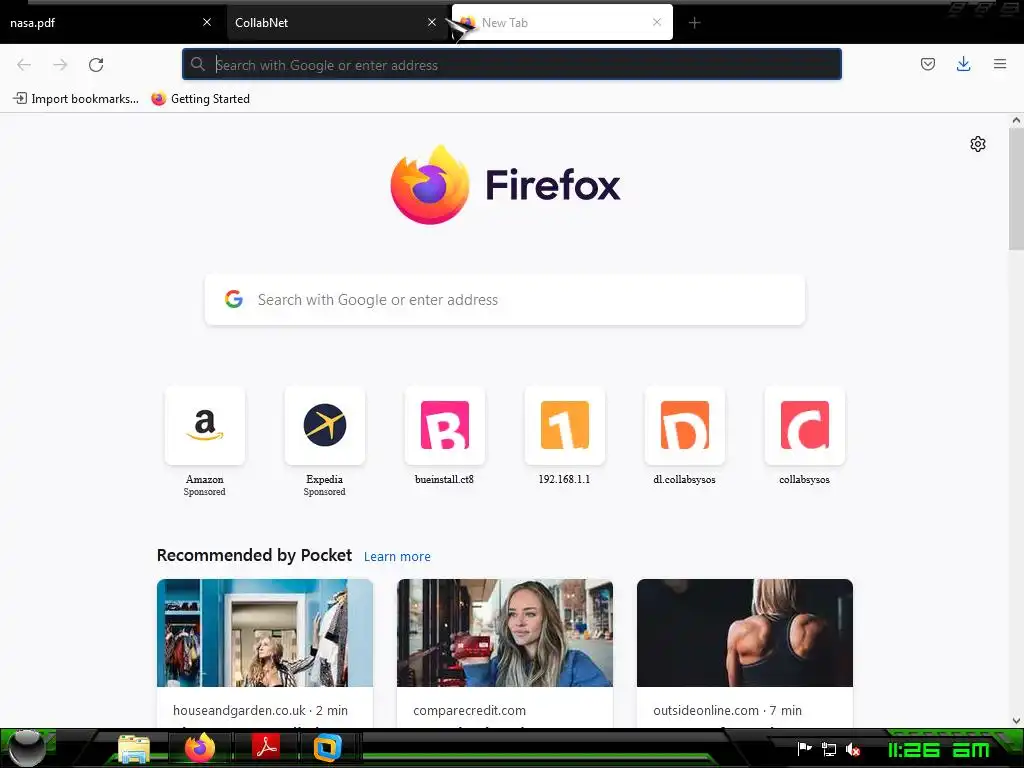
Task: Open the houseandgarden.co.uk story thumbnail
Action: 265,633
